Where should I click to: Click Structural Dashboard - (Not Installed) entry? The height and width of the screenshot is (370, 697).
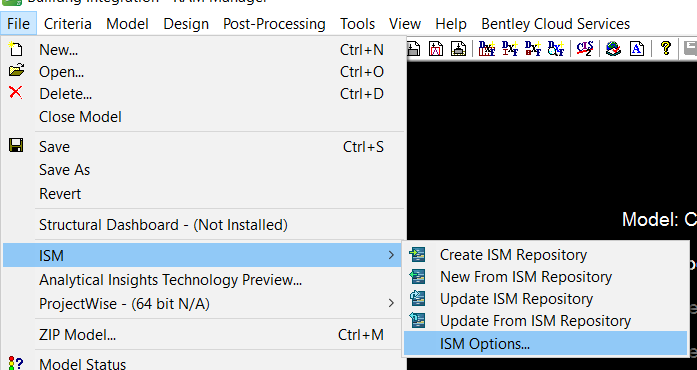204,225
